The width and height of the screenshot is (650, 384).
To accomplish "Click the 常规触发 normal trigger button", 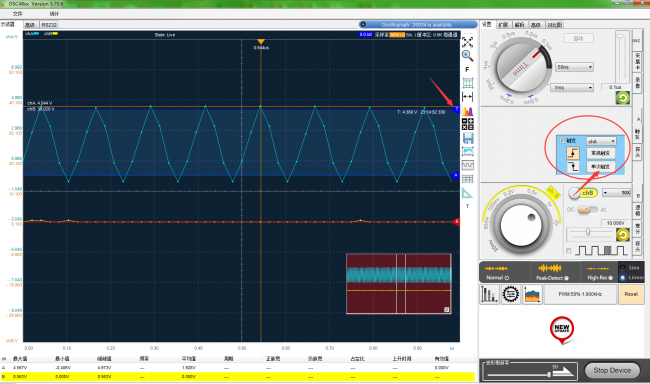I will point(601,153).
